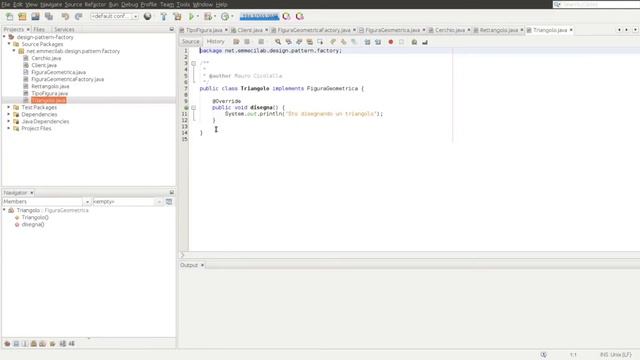Open Run Project dropdown arrow
This screenshot has height=360, width=640.
click(x=198, y=16)
